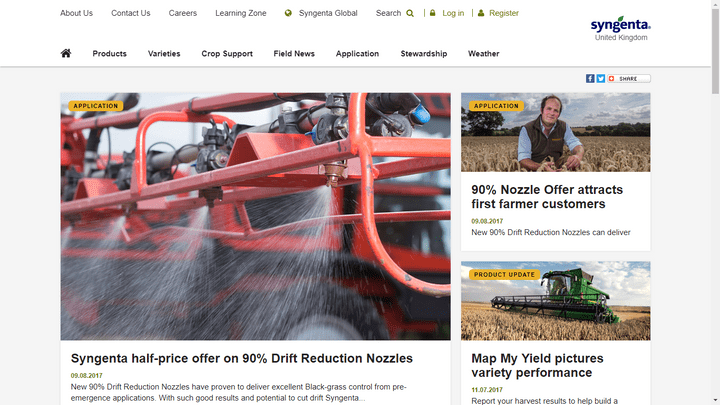Screen dimensions: 720x405
Task: Open the farmer in wheat field image
Action: coord(556,132)
